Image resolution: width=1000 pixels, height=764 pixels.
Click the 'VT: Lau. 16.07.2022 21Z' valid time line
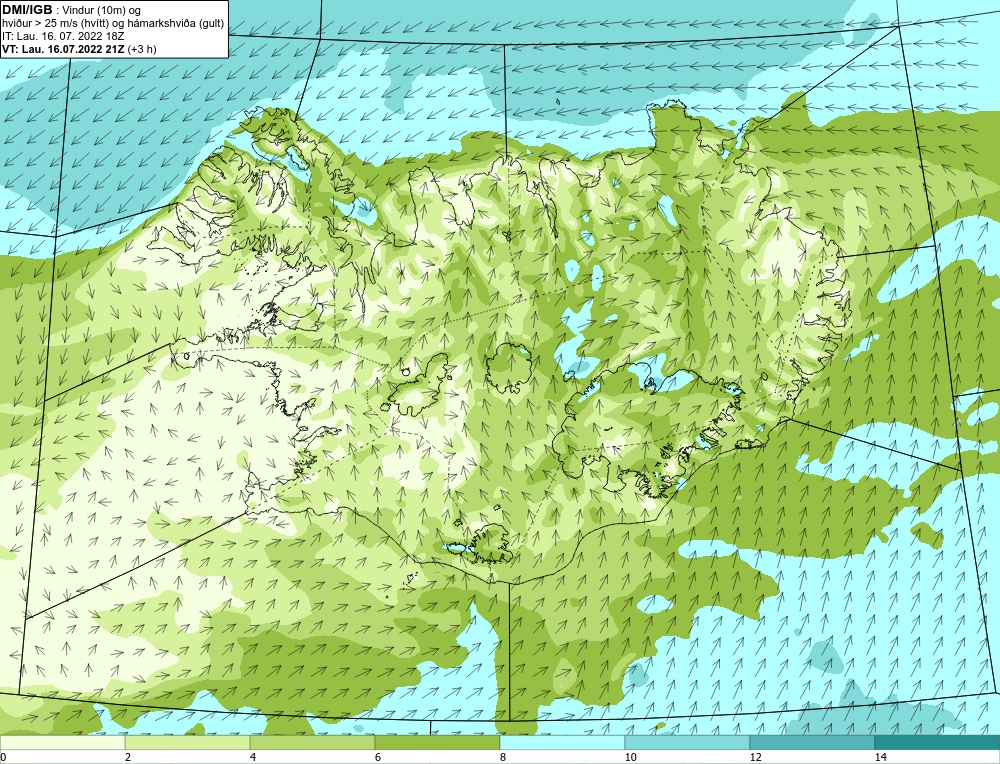[x=79, y=49]
